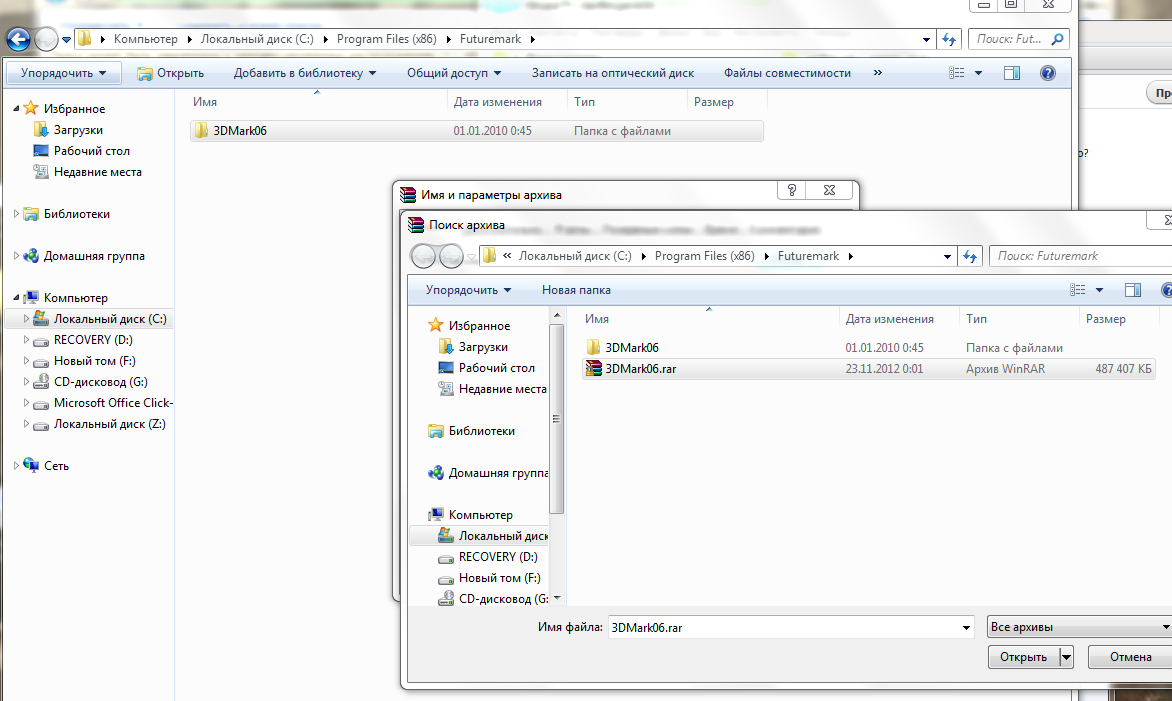Open the Explorer help icon

coord(1048,72)
